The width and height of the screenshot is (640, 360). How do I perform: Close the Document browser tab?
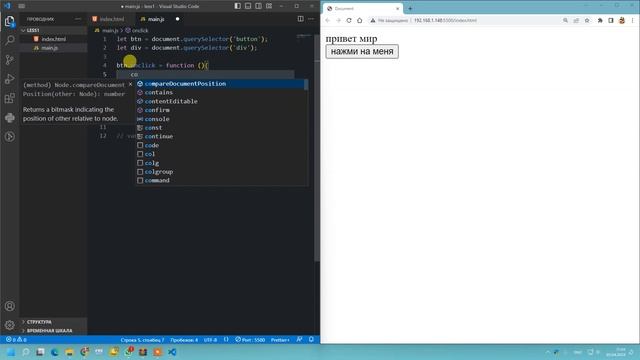click(x=397, y=9)
